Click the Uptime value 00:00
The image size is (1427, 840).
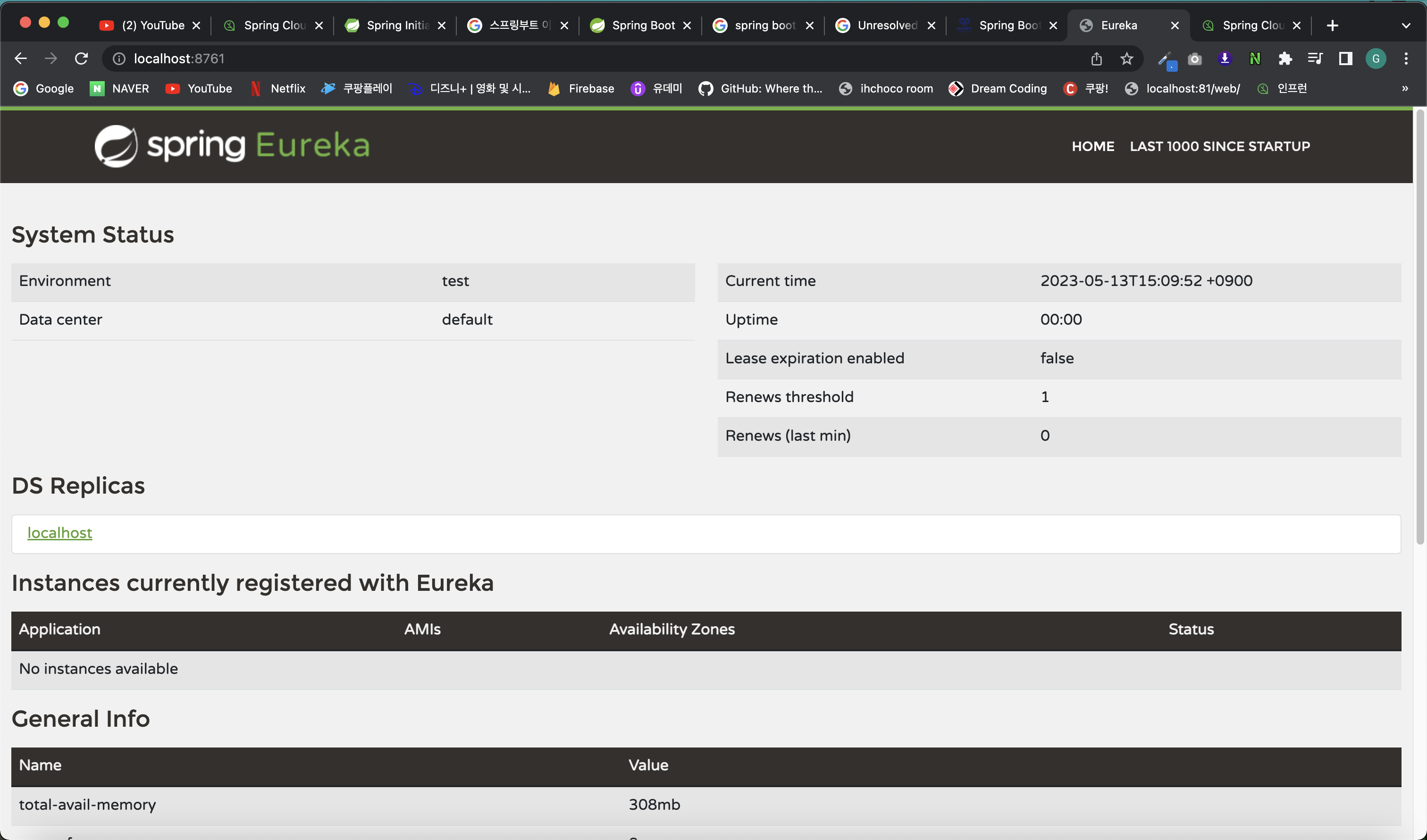(1061, 319)
